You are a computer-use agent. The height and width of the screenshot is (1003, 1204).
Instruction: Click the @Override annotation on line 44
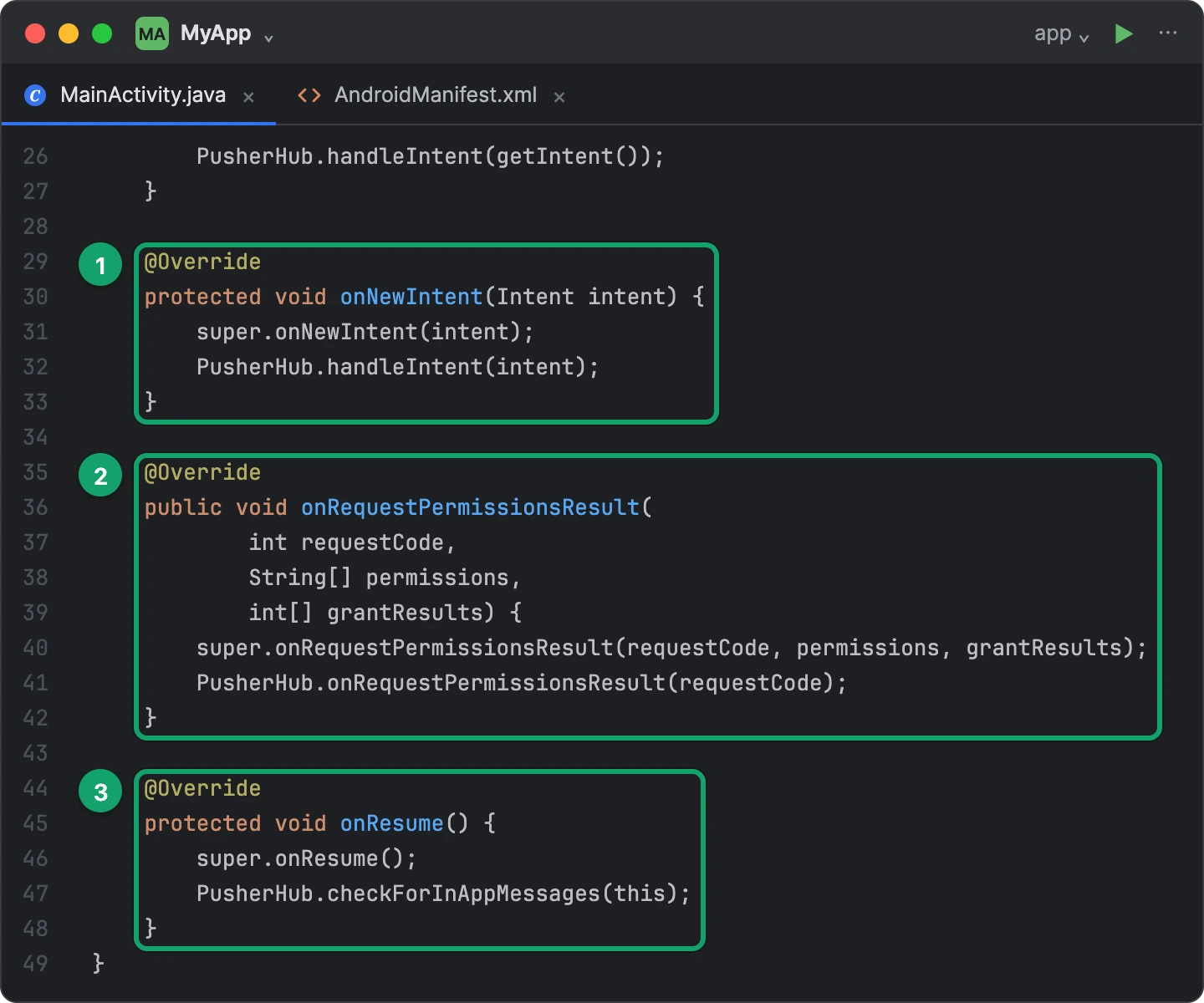(x=202, y=788)
